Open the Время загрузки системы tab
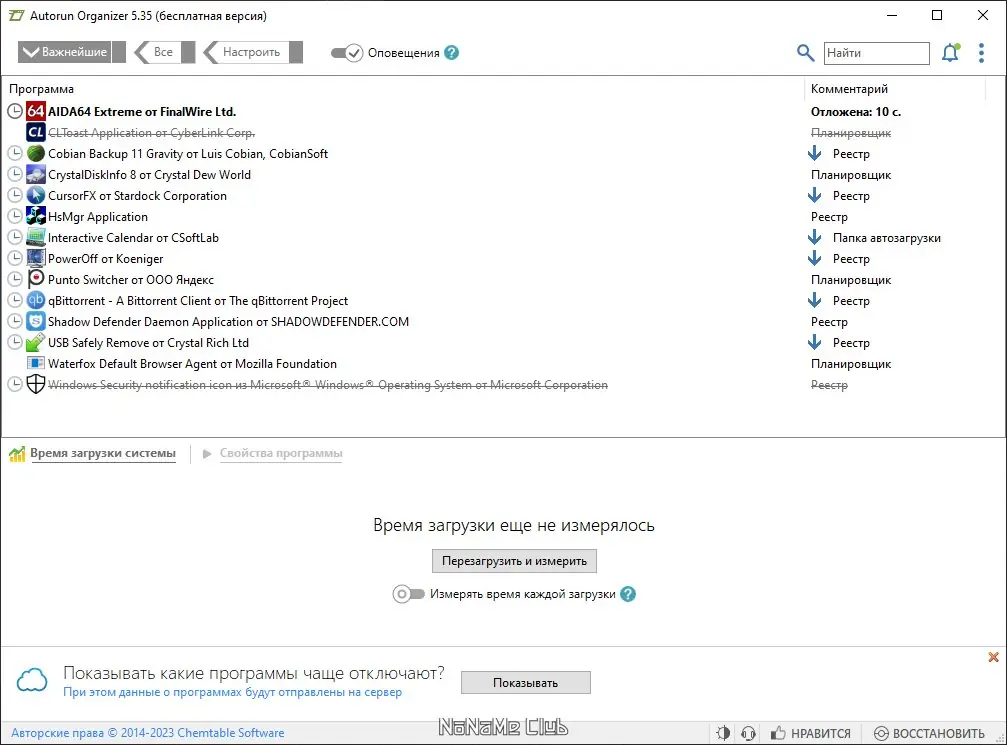 pos(103,453)
